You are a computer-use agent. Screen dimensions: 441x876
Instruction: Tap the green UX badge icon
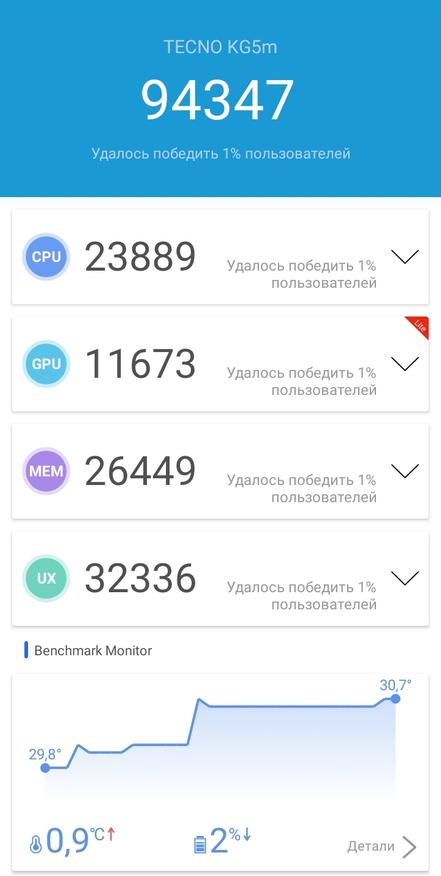point(46,578)
